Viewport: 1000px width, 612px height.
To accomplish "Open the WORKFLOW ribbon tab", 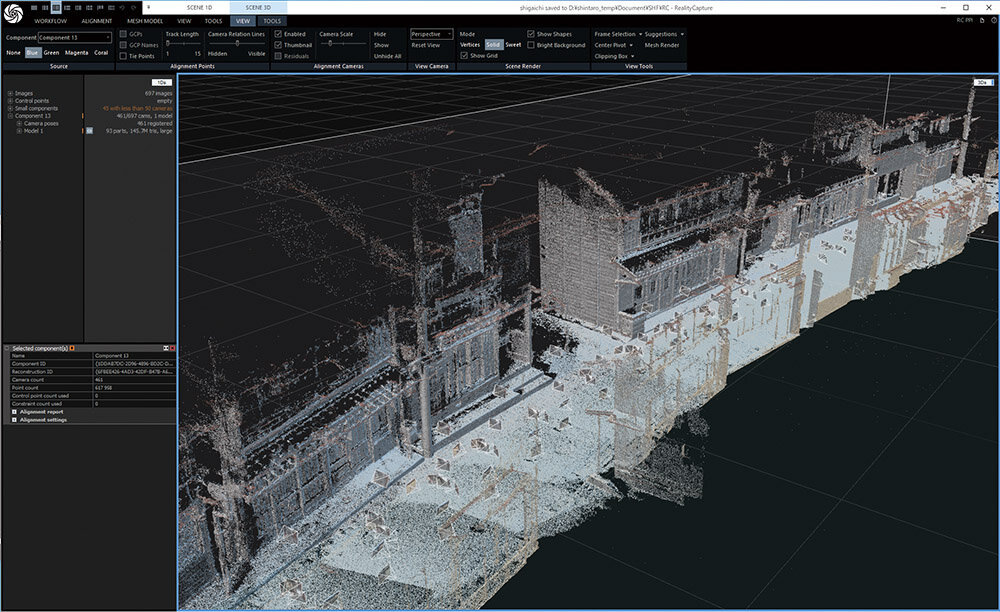I will (50, 21).
